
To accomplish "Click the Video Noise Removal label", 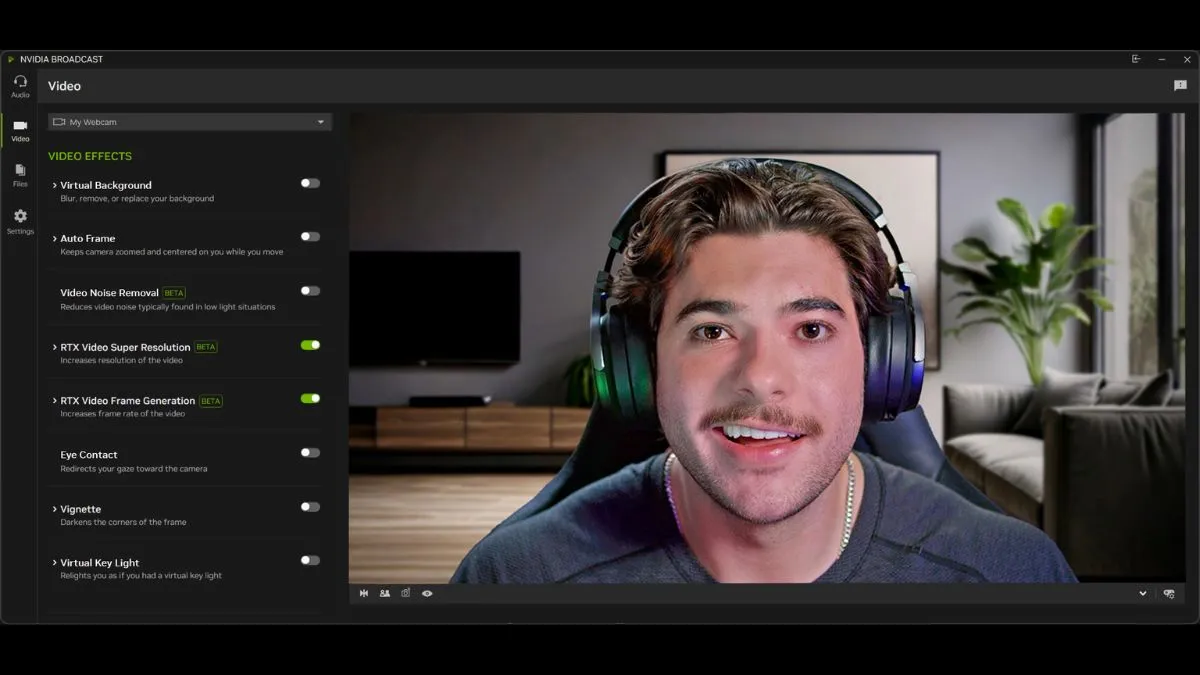I will [109, 293].
